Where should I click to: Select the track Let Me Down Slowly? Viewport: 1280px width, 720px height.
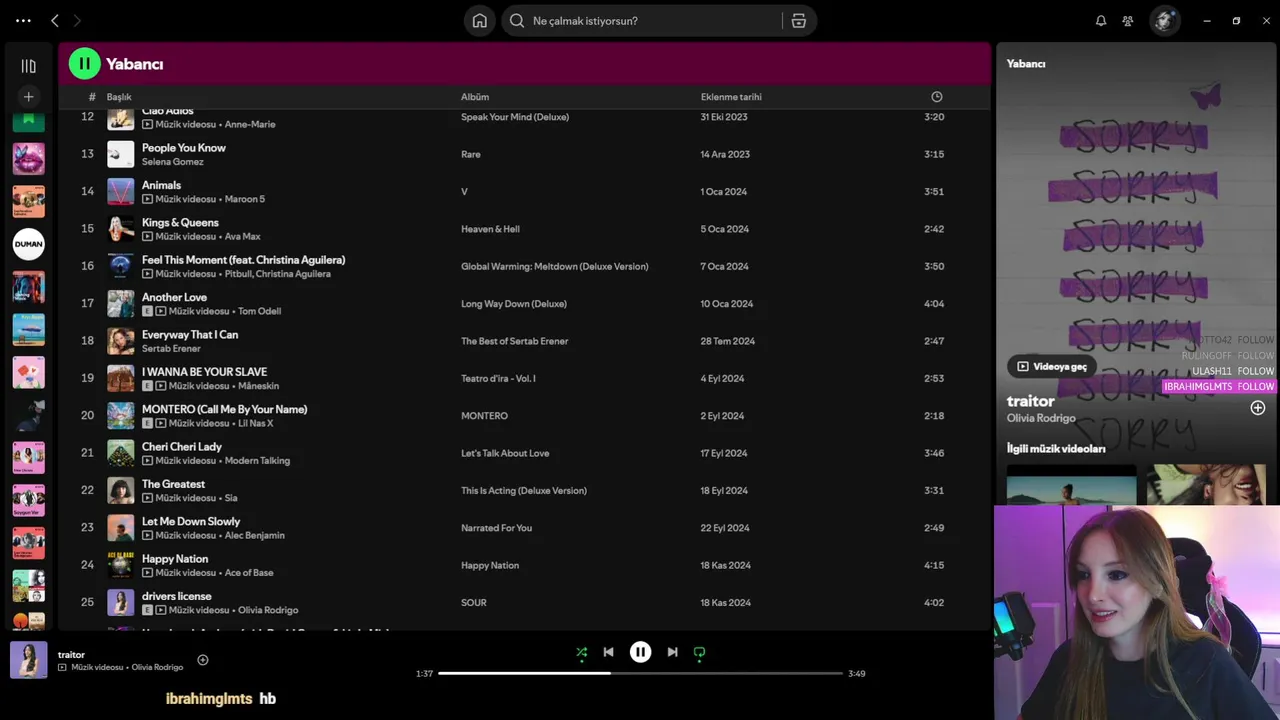(x=191, y=521)
